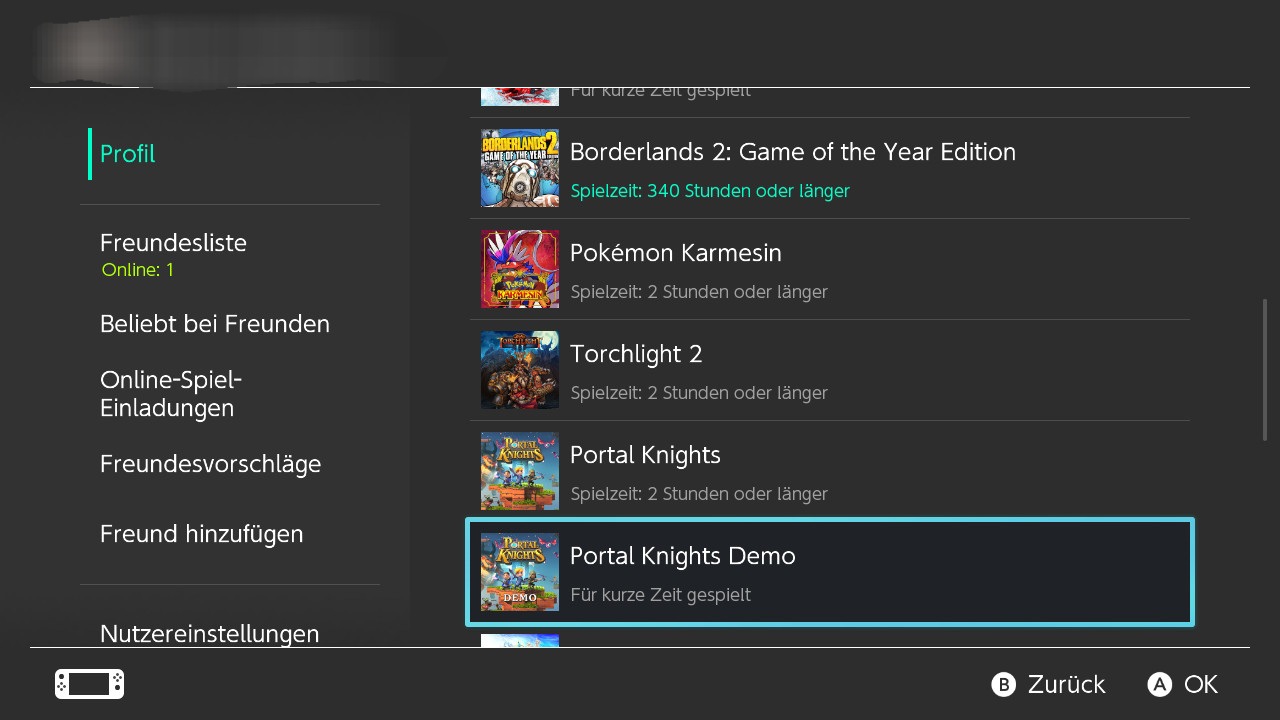Click the game list scrollbar
The height and width of the screenshot is (720, 1280).
1265,370
